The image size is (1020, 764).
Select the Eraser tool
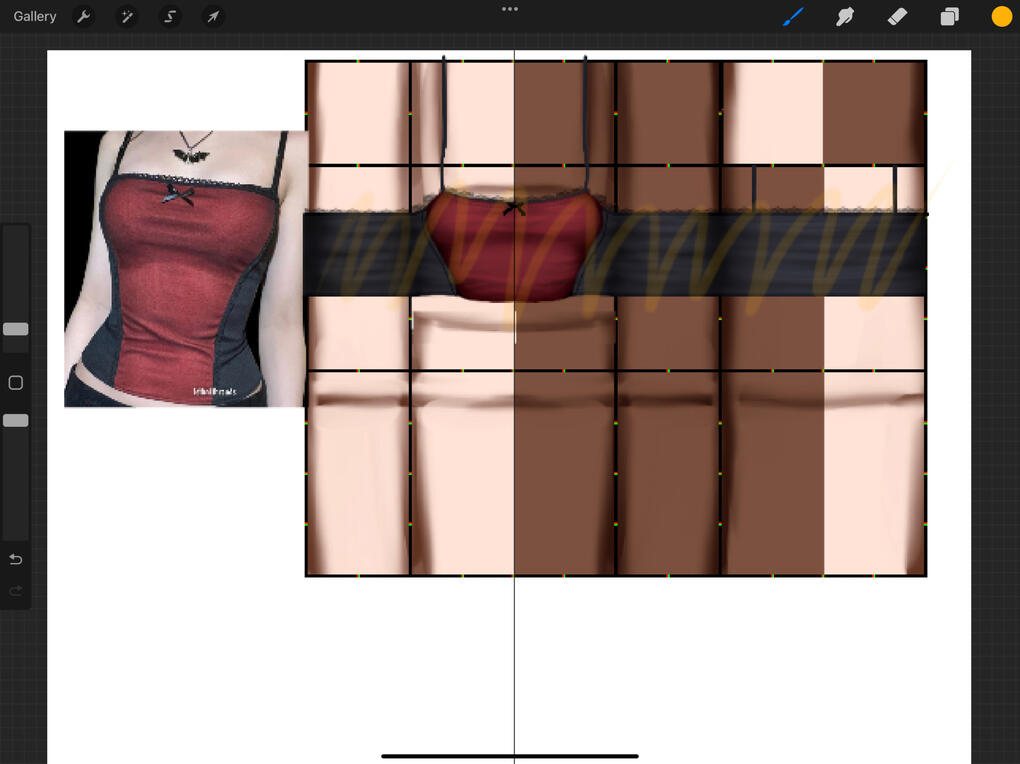[x=897, y=17]
